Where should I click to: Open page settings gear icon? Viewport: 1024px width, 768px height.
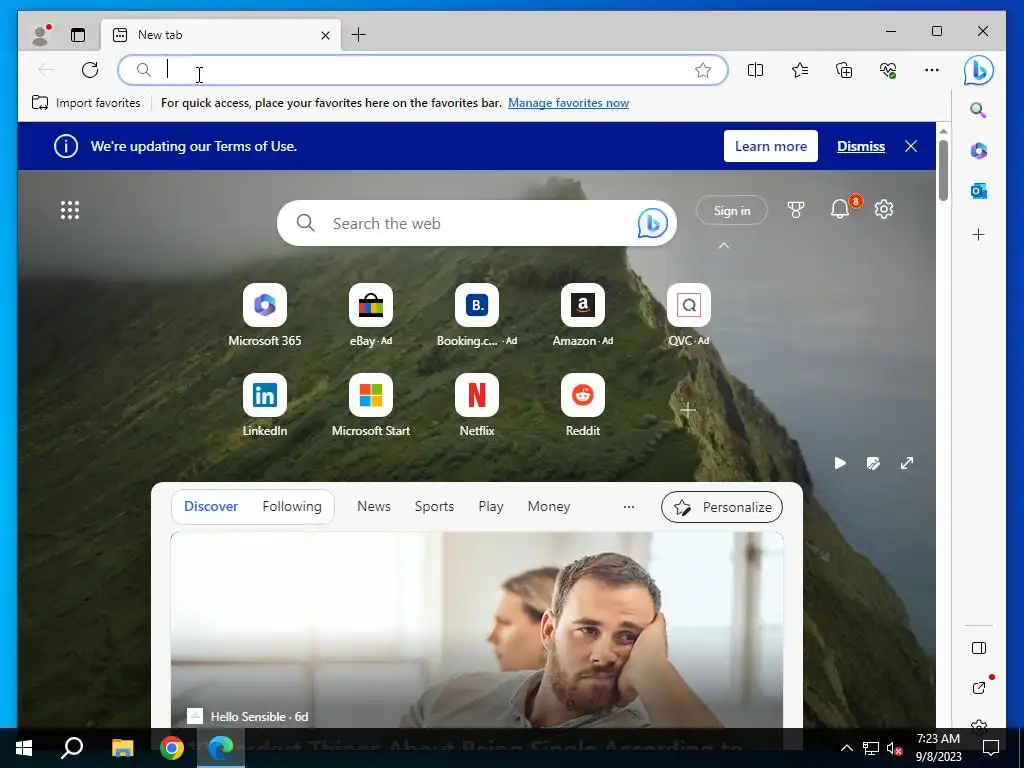[884, 210]
